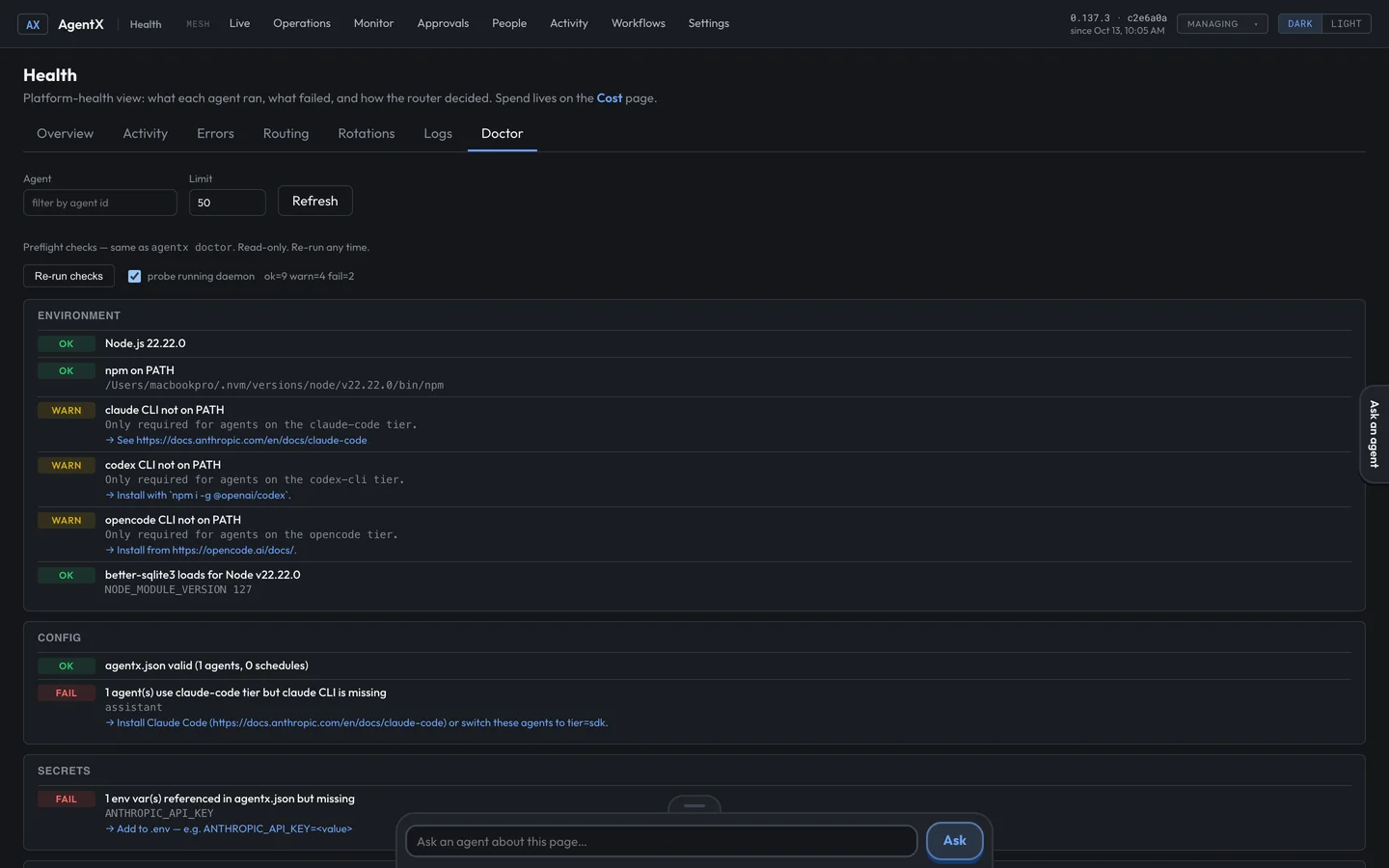The image size is (1389, 868).
Task: Open Settings from top navigation
Action: click(x=709, y=23)
